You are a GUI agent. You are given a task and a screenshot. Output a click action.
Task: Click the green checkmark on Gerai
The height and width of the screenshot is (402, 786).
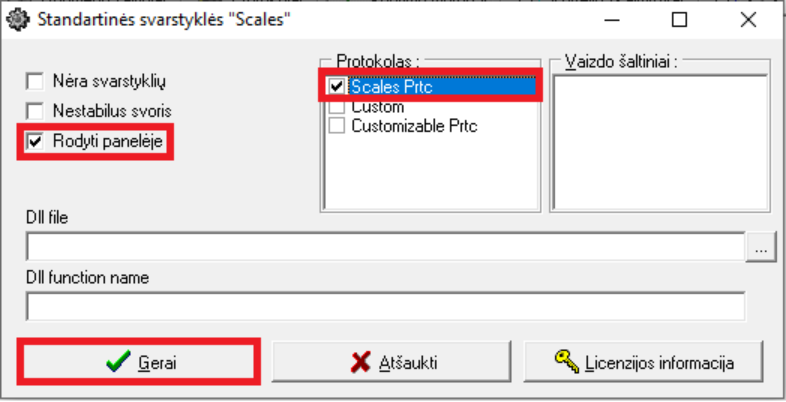pos(118,362)
